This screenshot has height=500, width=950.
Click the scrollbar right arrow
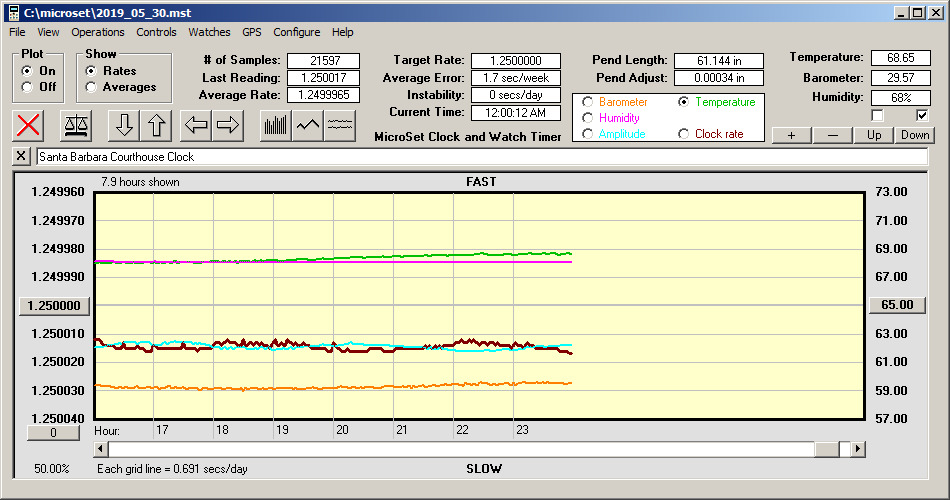click(x=858, y=449)
